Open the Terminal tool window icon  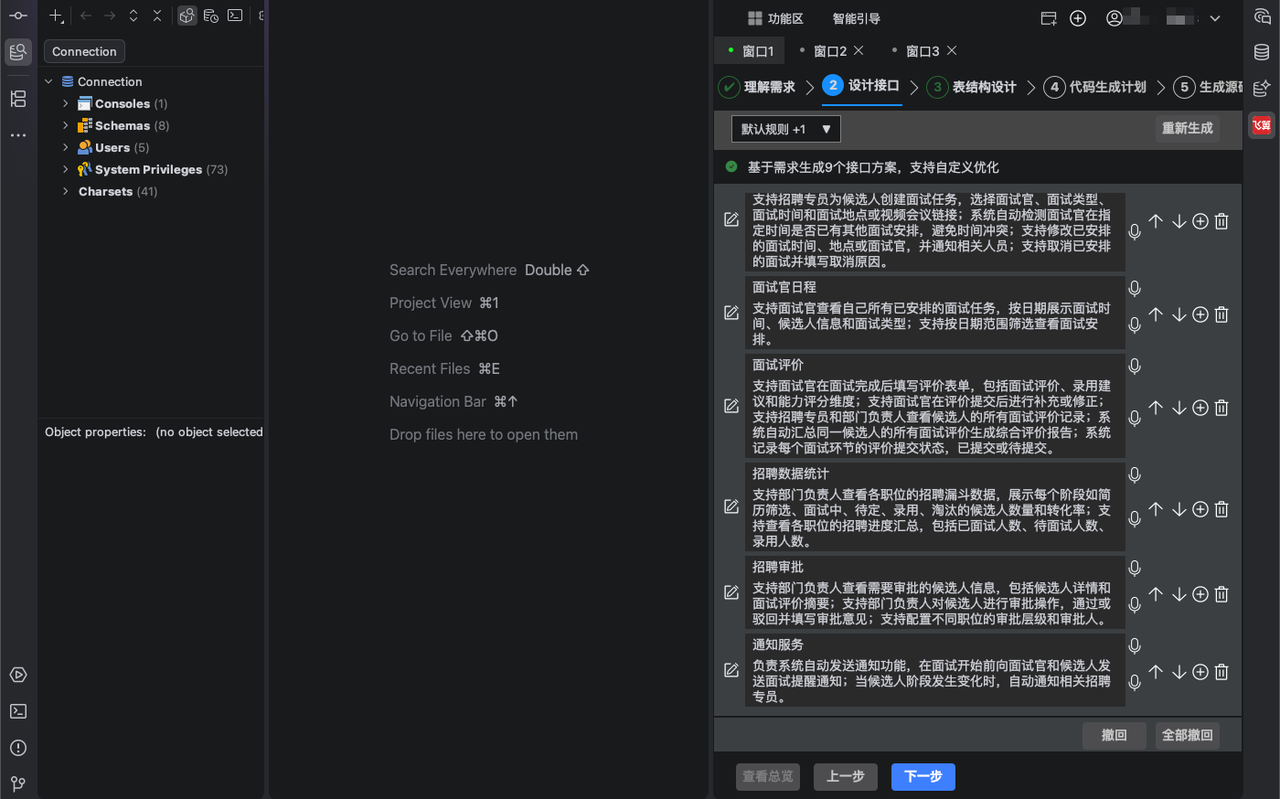point(18,711)
